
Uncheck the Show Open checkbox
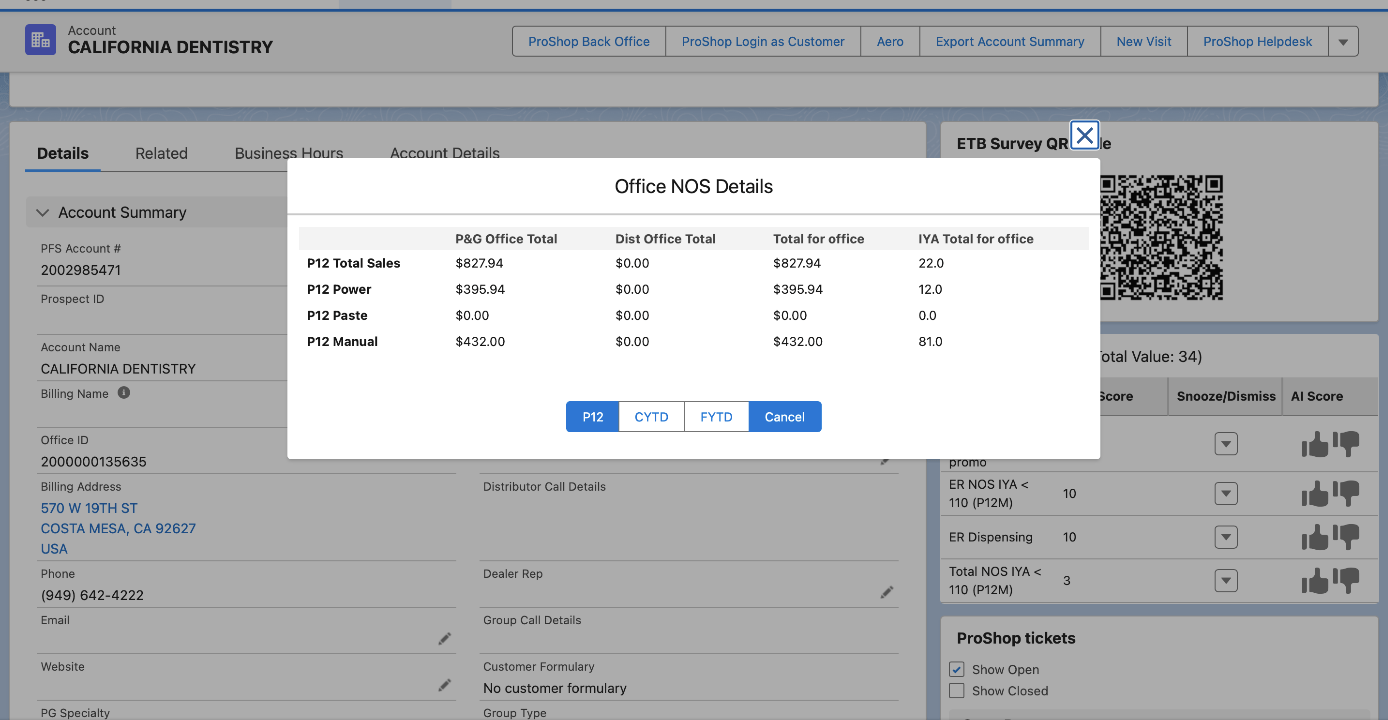pos(956,669)
